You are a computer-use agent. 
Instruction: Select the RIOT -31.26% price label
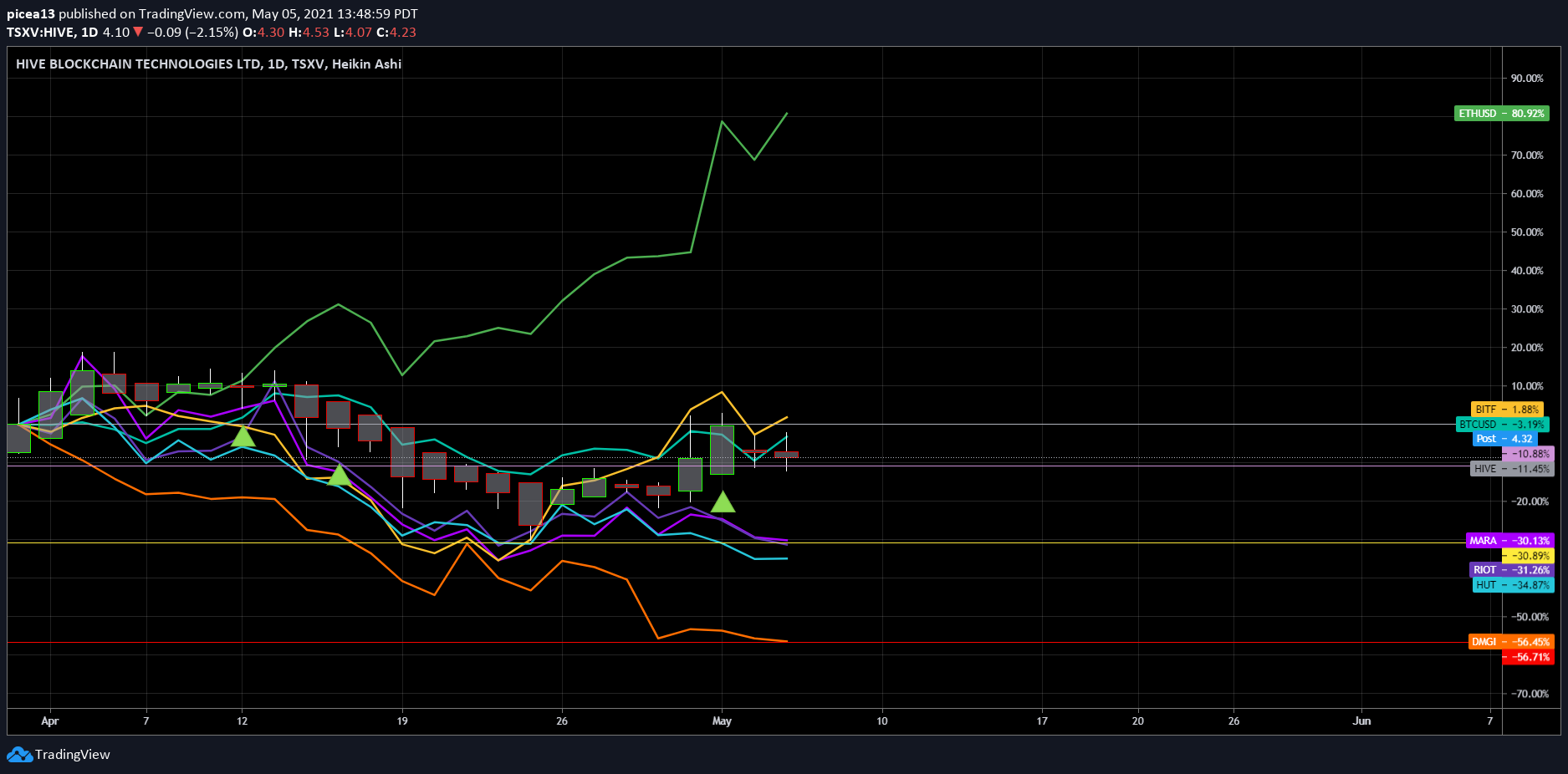pyautogui.click(x=1512, y=570)
